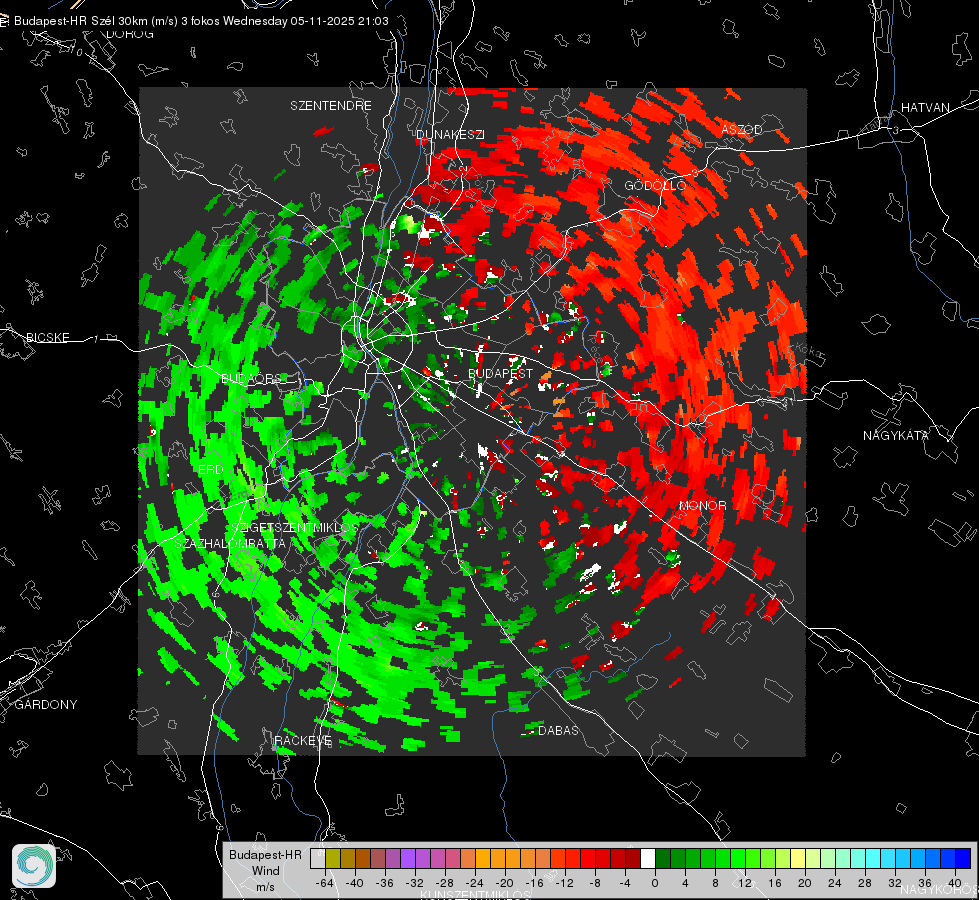This screenshot has height=900, width=979.
Task: Click the yellow 20 m/s legend swatch
Action: 799,858
